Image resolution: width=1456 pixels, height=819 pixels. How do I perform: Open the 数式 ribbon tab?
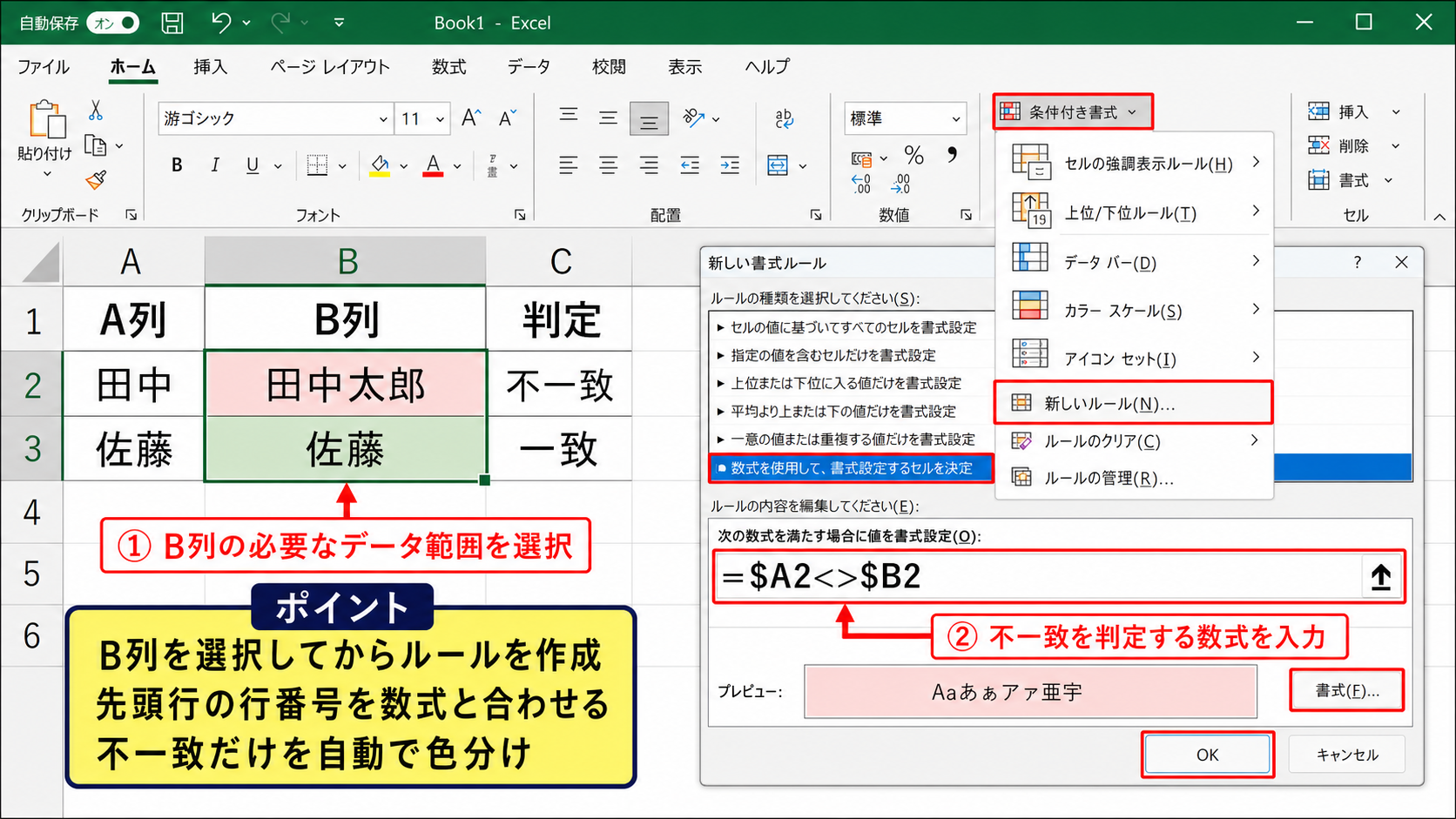[448, 67]
